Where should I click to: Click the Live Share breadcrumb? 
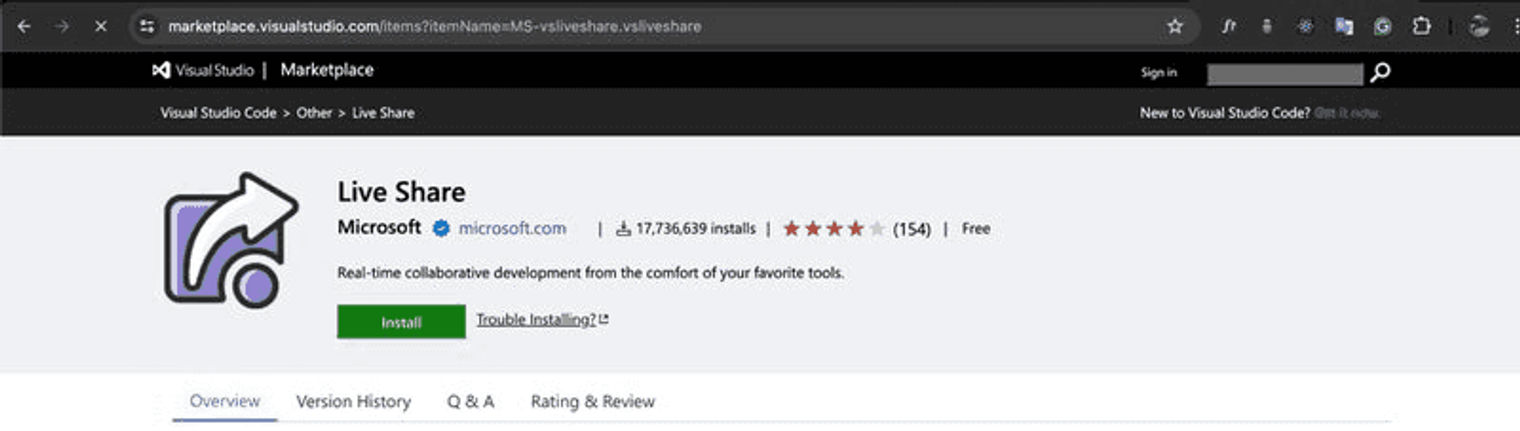point(383,113)
